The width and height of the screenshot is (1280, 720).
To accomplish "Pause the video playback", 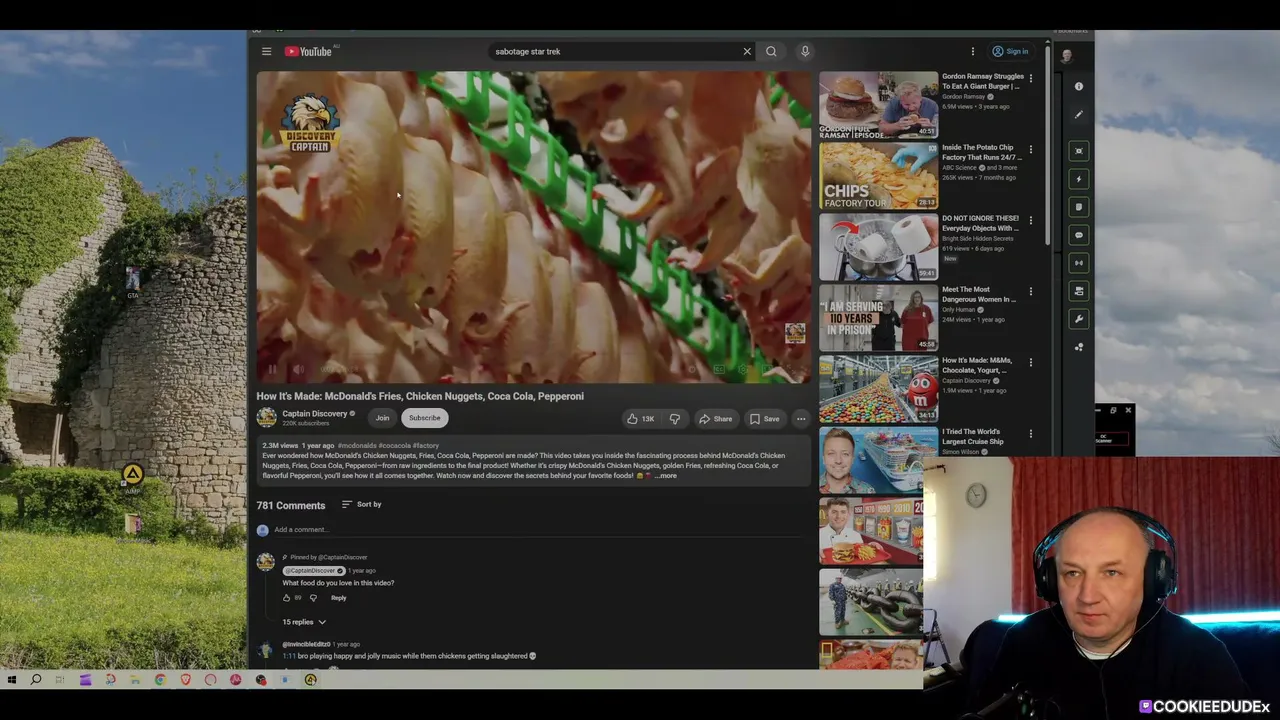I will coord(272,370).
